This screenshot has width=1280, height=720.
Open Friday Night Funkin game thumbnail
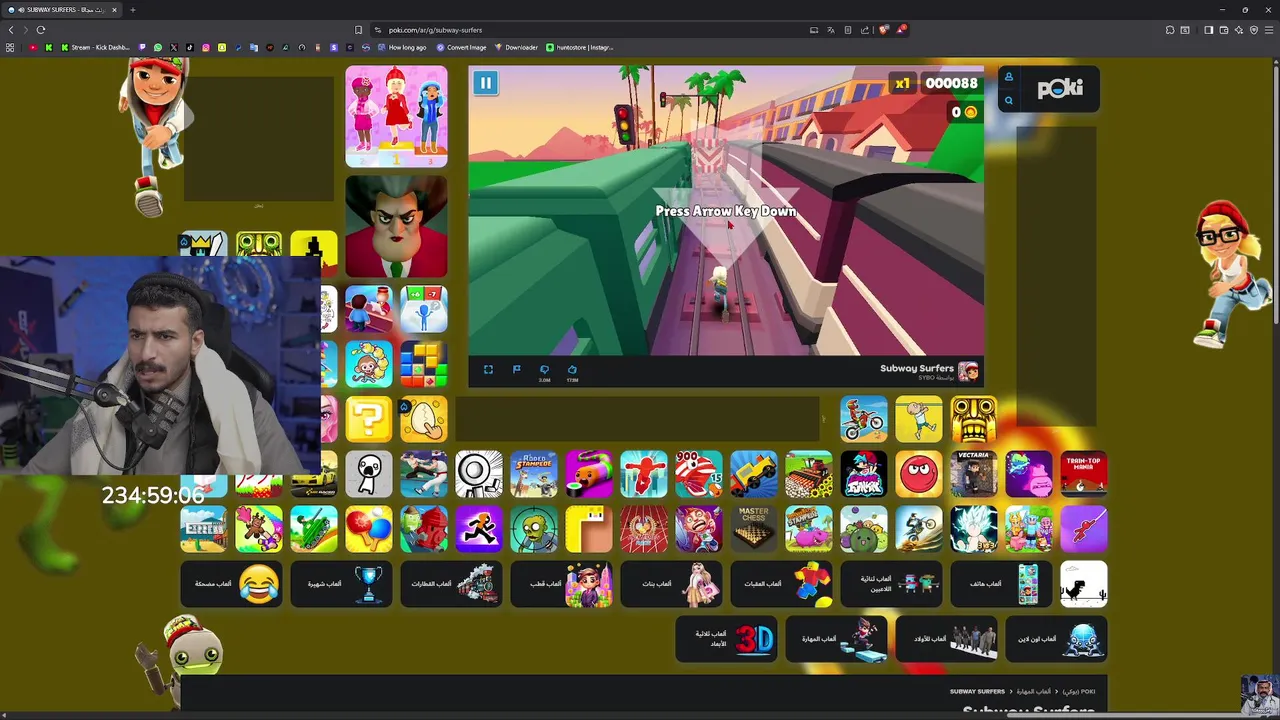[863, 474]
